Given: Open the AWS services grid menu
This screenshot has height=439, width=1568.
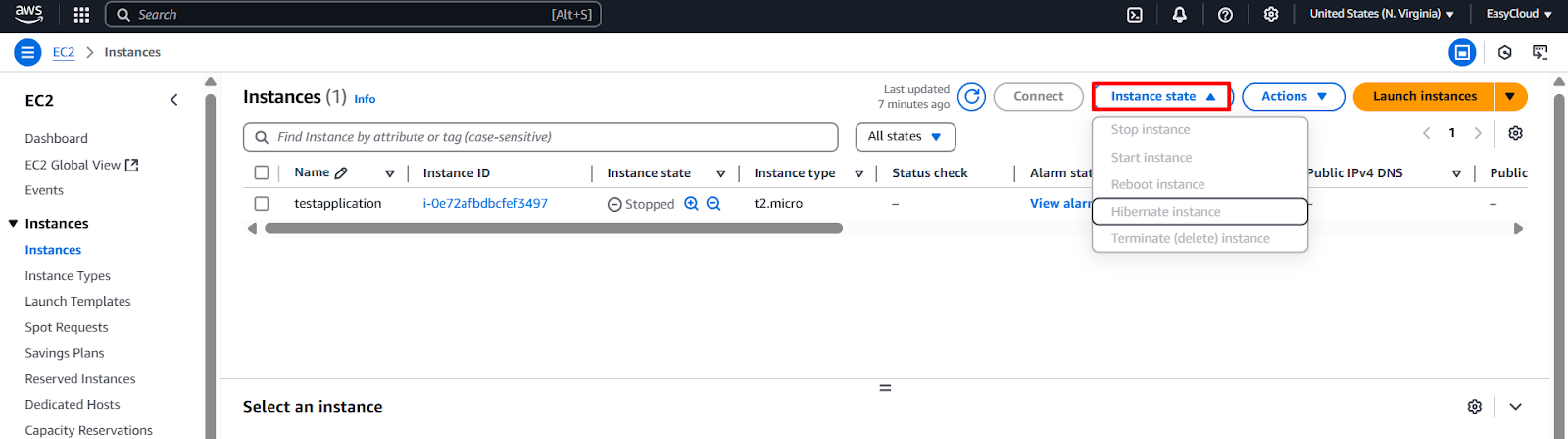Looking at the screenshot, I should pyautogui.click(x=82, y=15).
